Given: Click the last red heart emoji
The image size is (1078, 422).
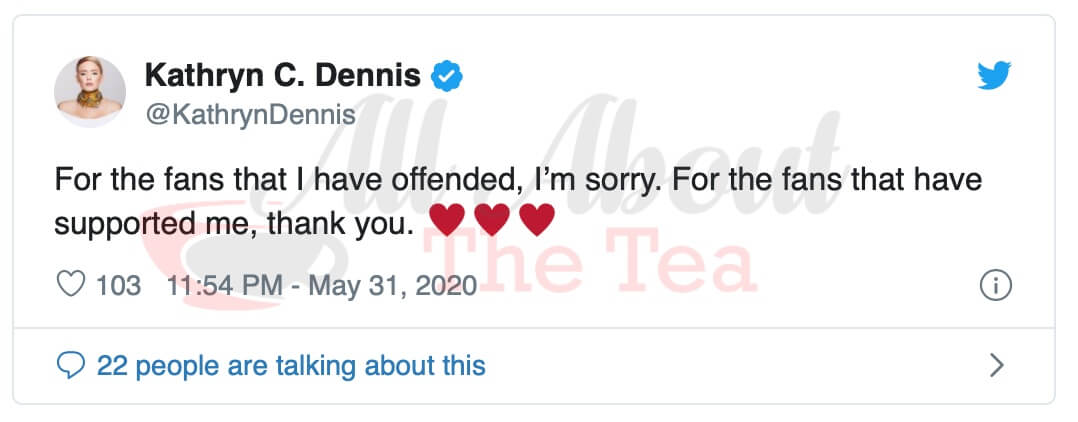Looking at the screenshot, I should tap(537, 220).
